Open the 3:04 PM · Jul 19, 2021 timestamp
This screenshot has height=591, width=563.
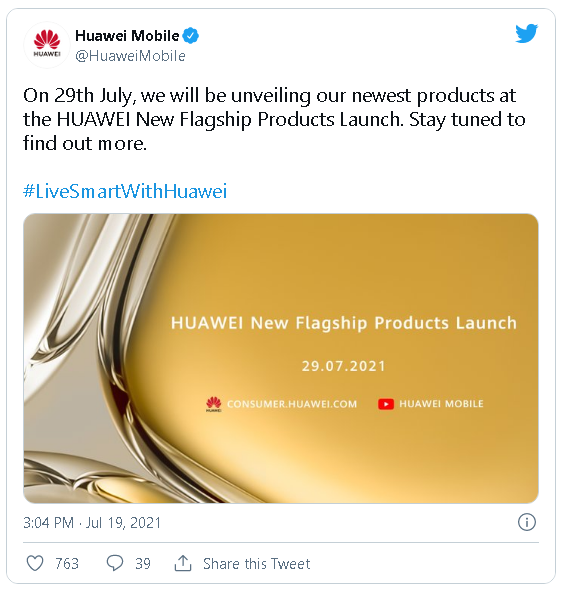tap(92, 523)
